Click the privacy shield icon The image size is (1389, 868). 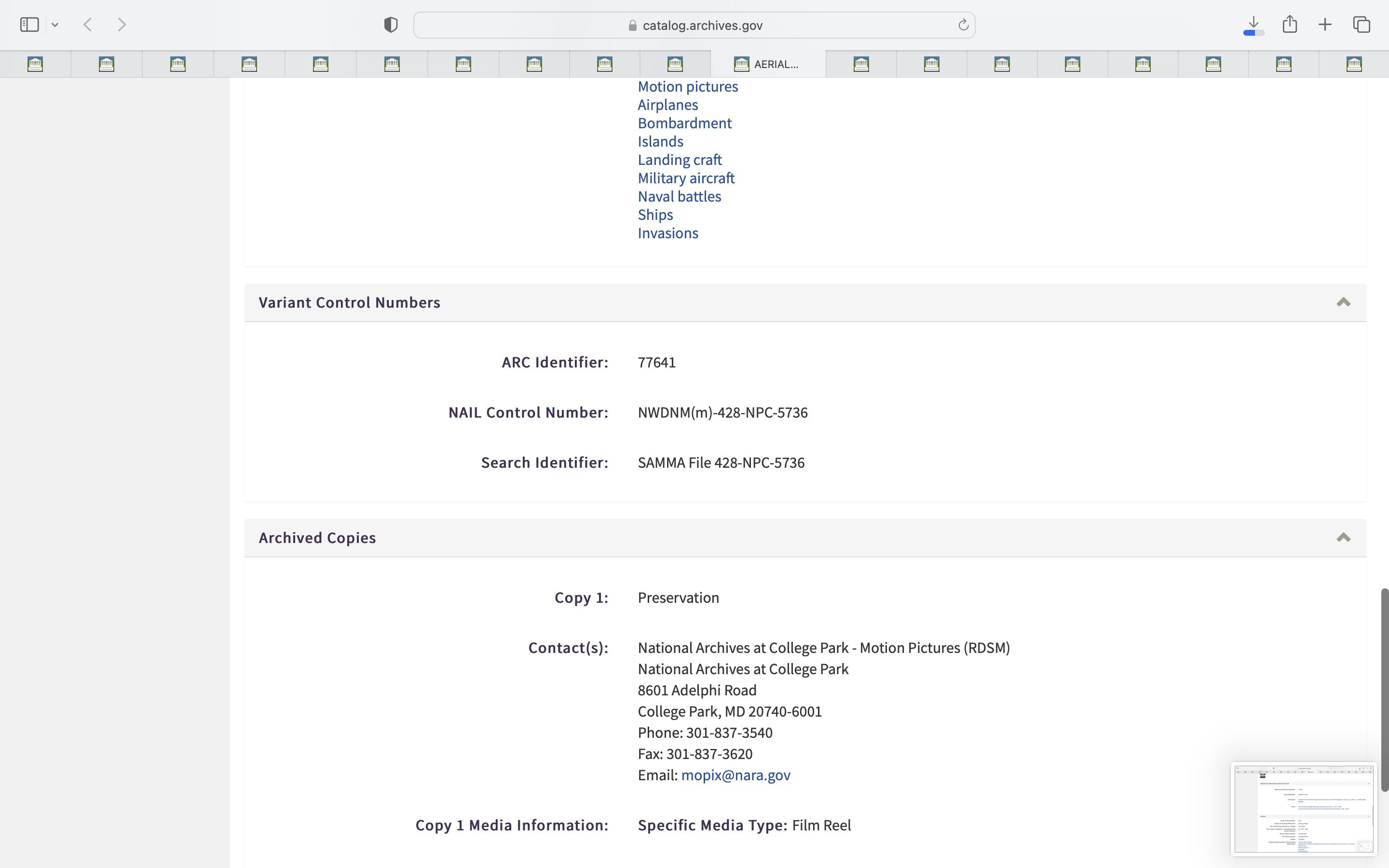point(391,25)
